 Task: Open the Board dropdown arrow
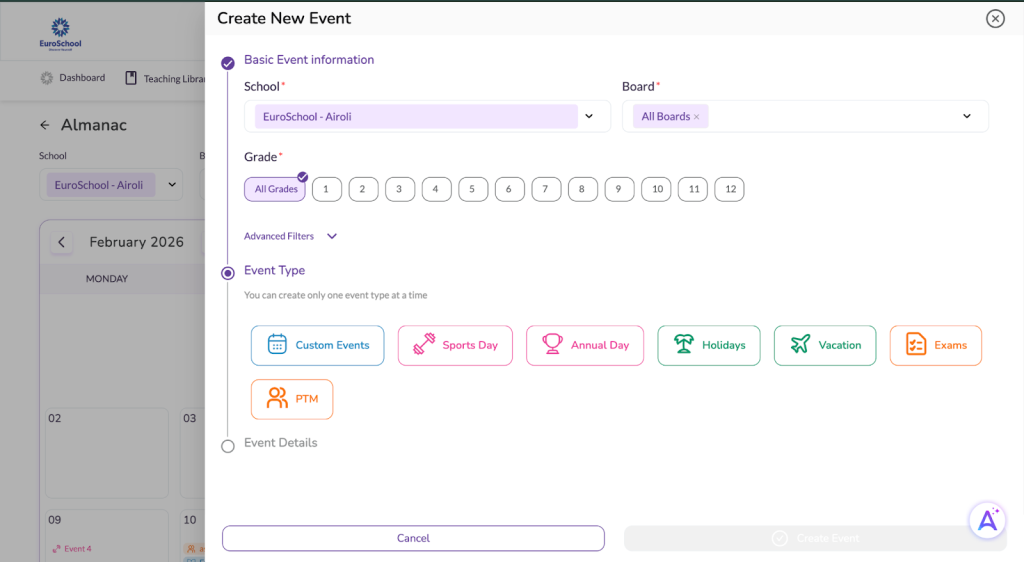point(966,116)
